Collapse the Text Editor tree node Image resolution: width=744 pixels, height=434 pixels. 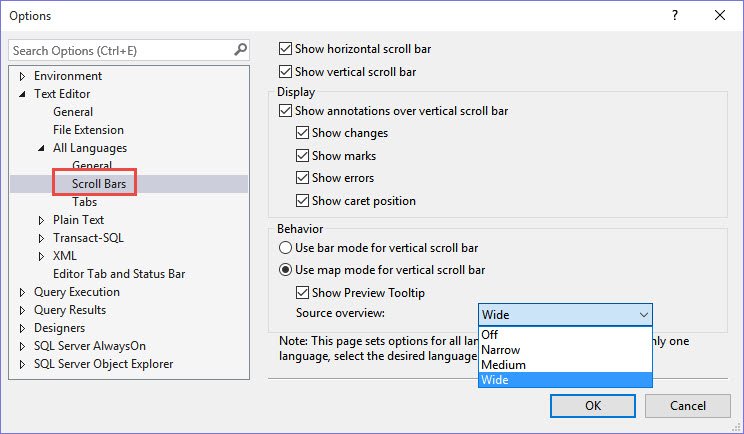click(23, 94)
